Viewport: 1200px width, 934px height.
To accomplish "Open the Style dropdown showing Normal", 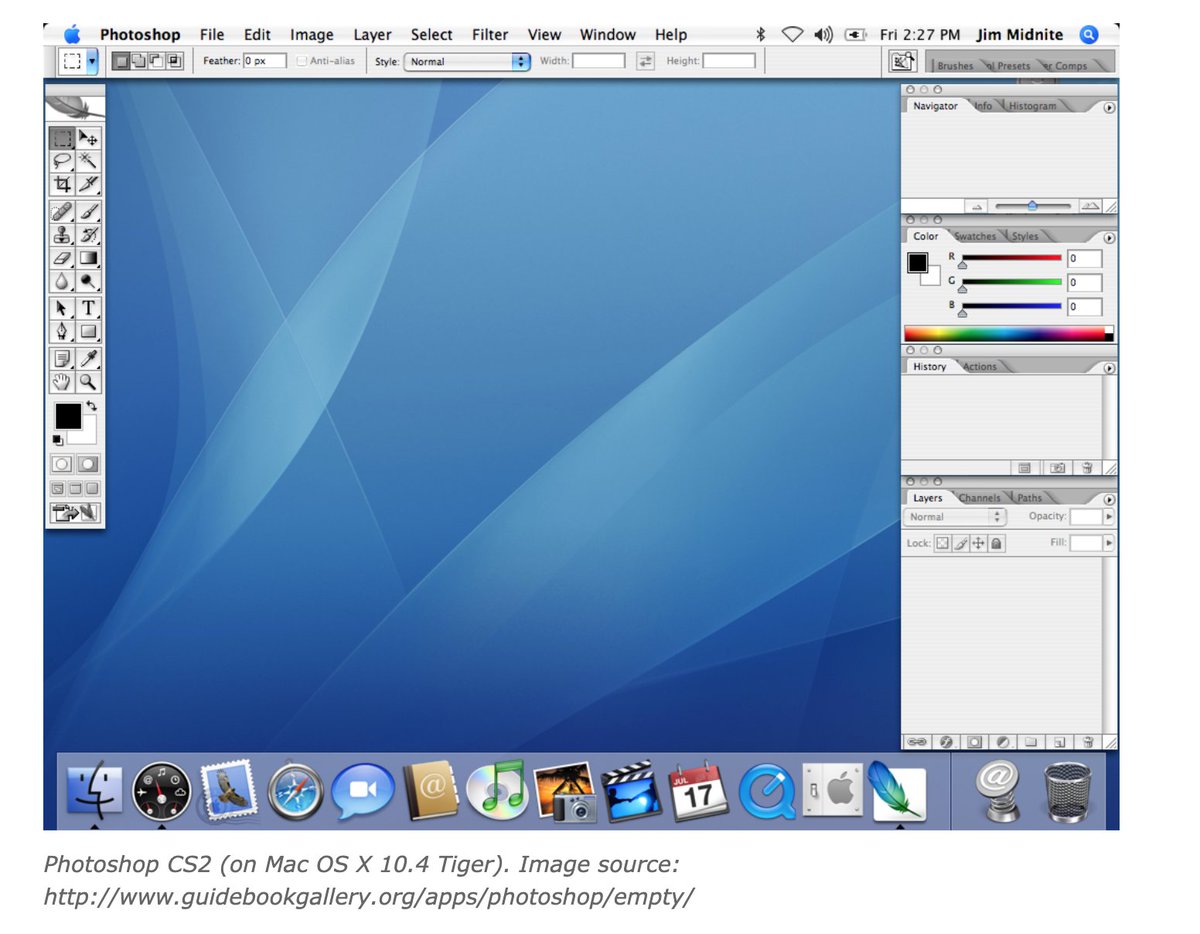I will coord(467,61).
